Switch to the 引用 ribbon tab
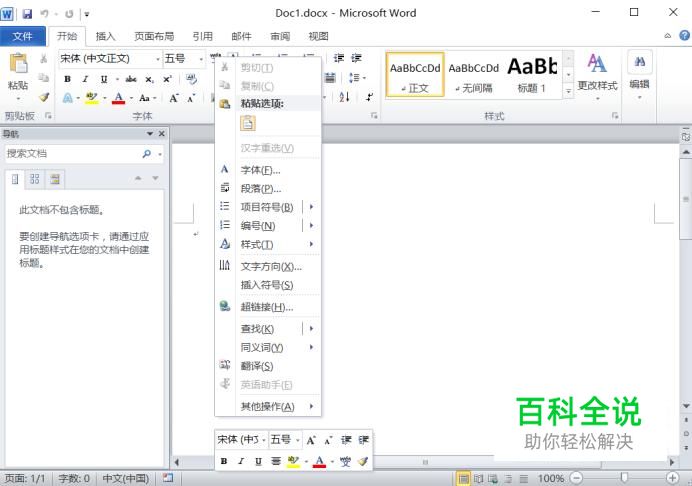The width and height of the screenshot is (692, 486). tap(203, 36)
